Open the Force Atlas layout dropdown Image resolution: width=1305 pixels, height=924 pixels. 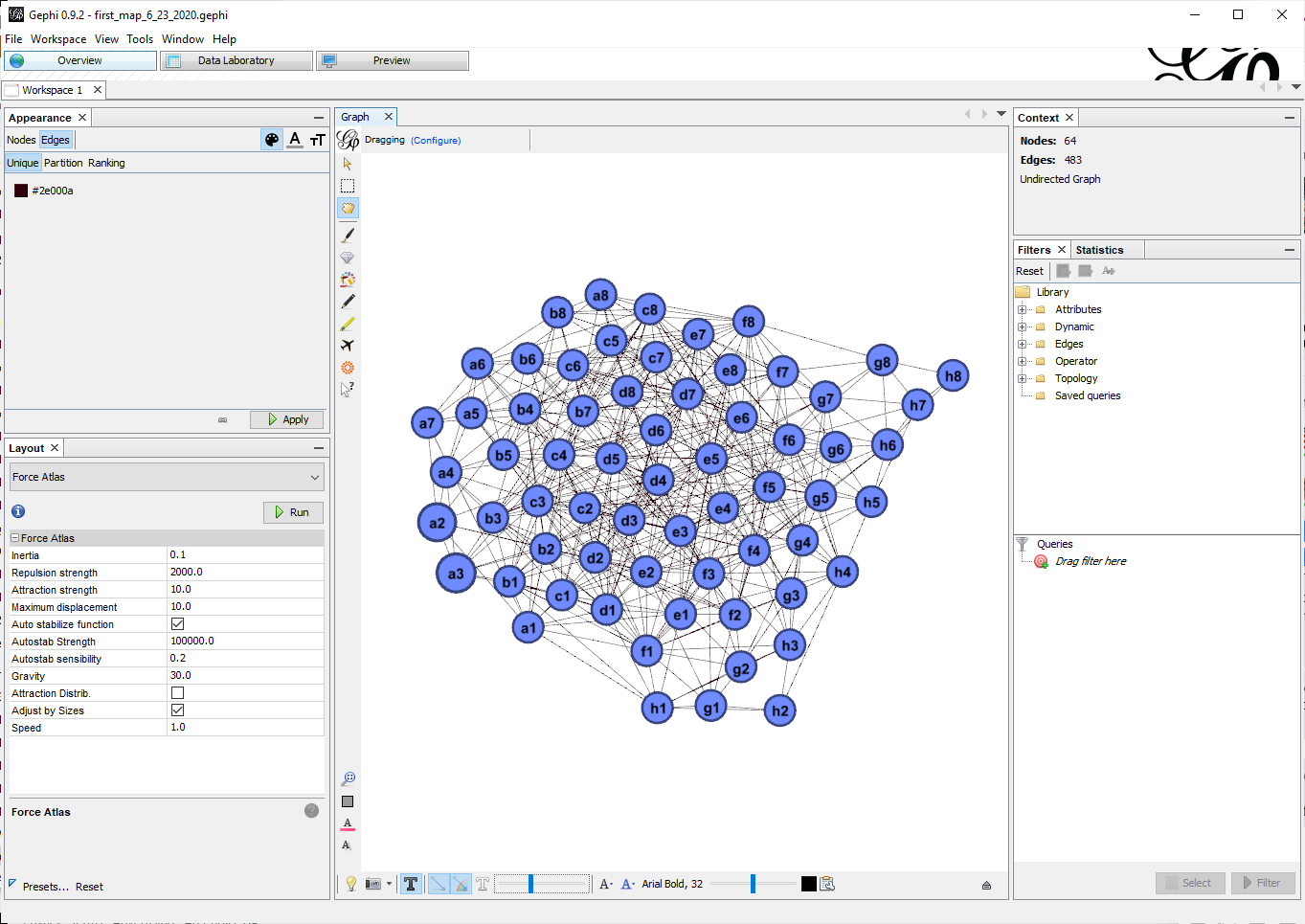pos(167,477)
